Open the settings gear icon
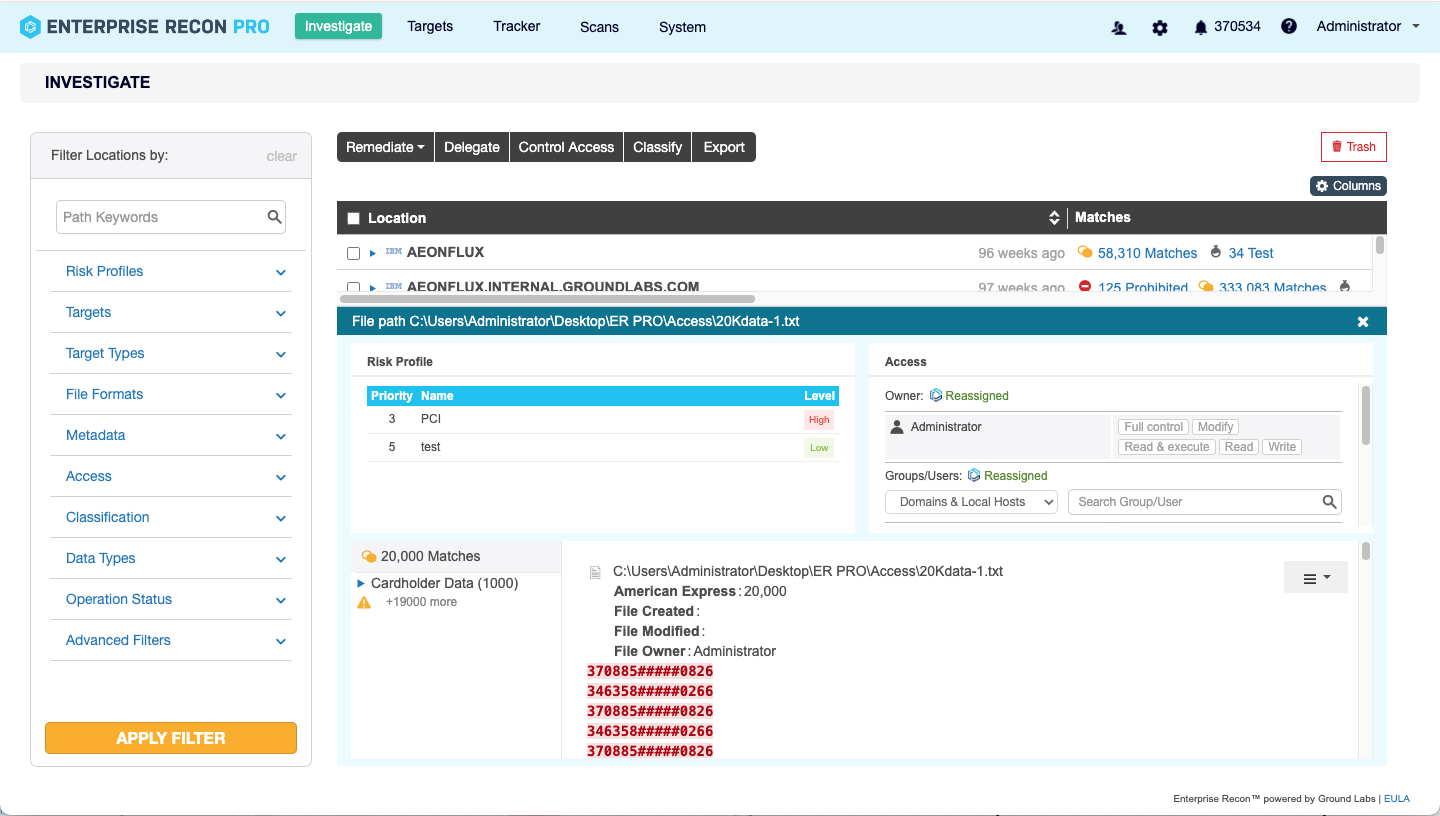1440x816 pixels. (1160, 28)
